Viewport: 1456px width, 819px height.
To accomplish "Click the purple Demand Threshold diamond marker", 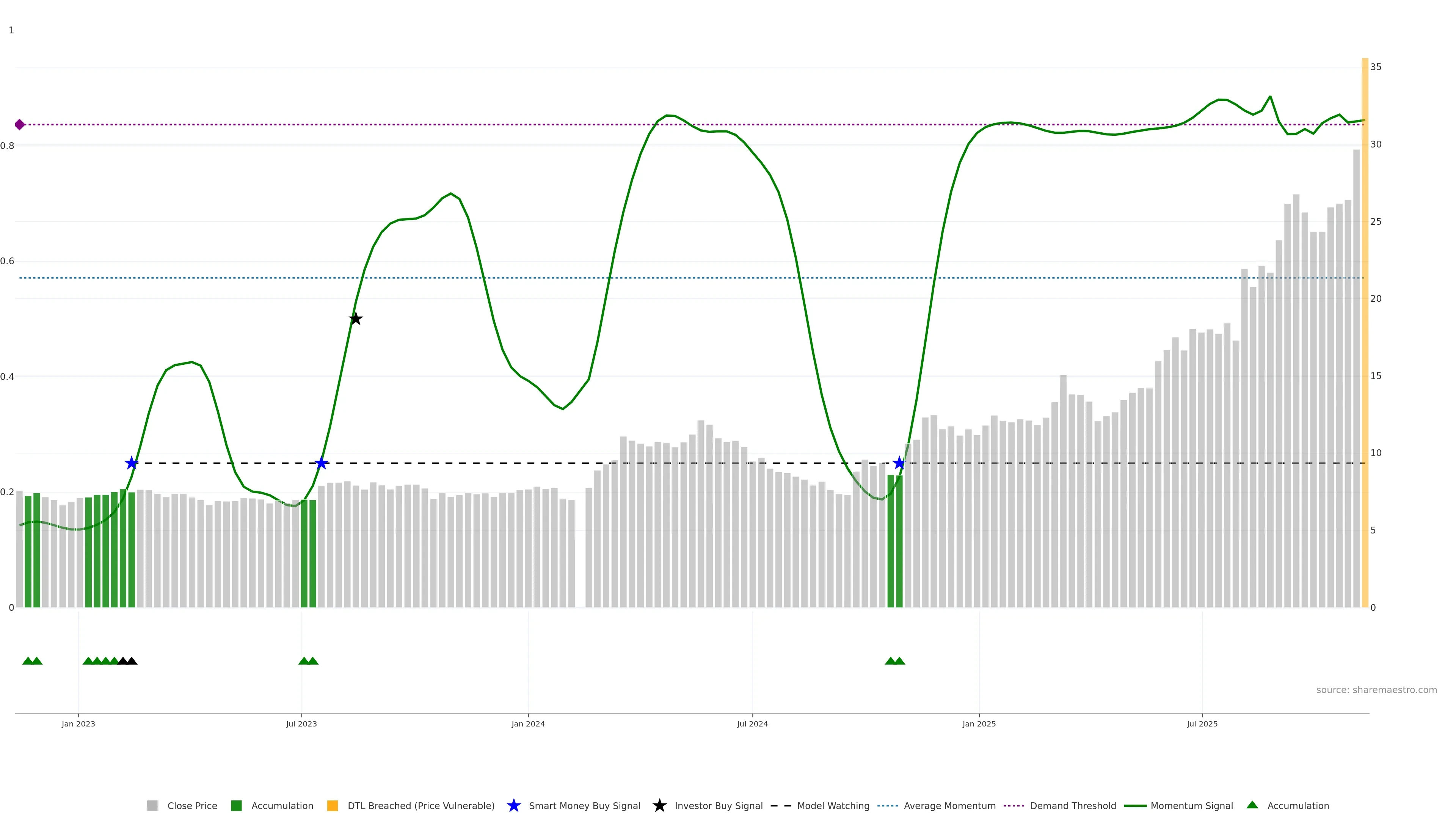I will (20, 124).
